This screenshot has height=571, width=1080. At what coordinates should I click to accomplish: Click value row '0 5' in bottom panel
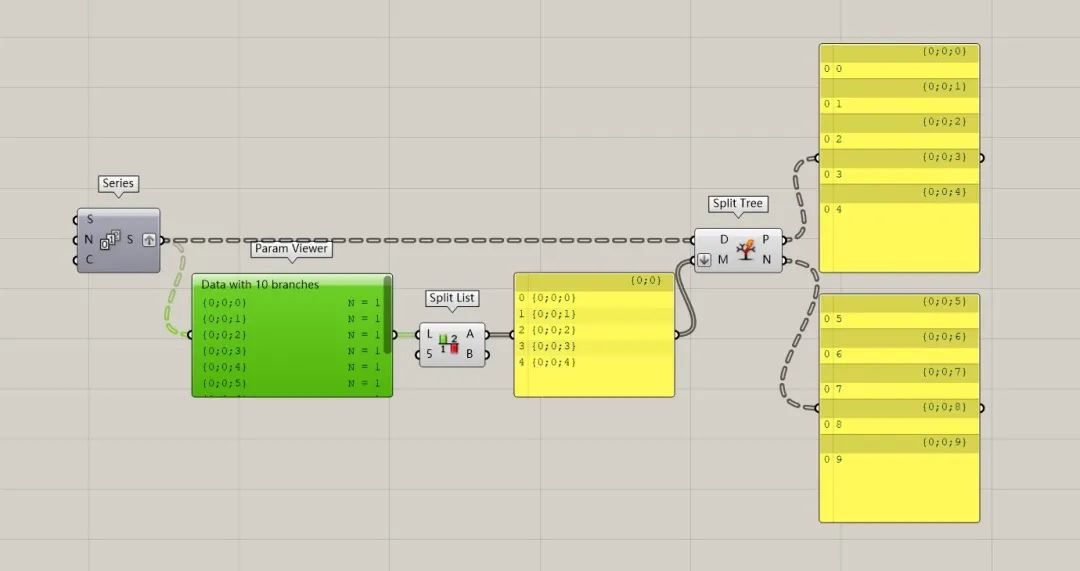click(x=899, y=320)
